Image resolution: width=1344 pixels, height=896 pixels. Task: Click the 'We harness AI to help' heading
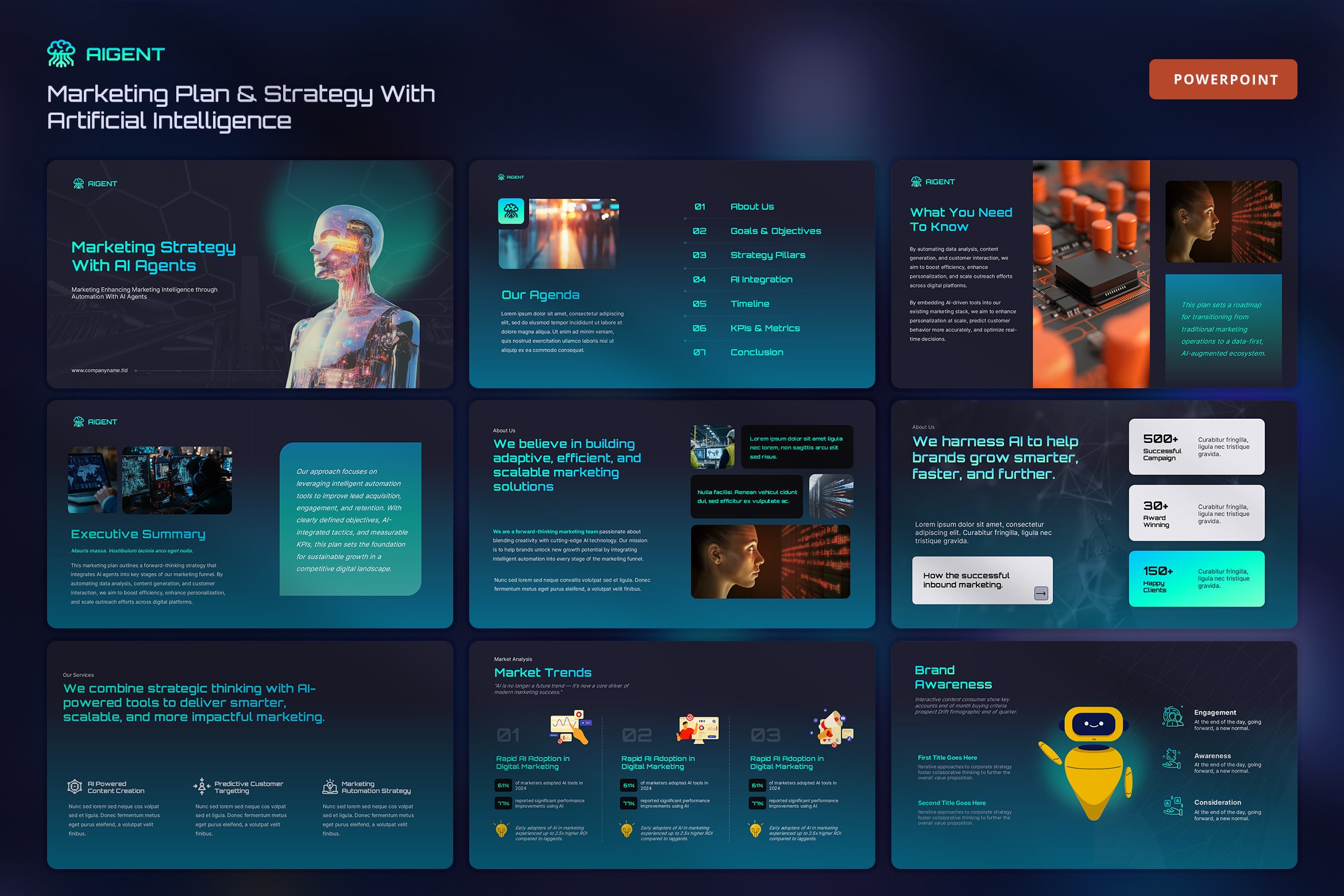[x=995, y=458]
